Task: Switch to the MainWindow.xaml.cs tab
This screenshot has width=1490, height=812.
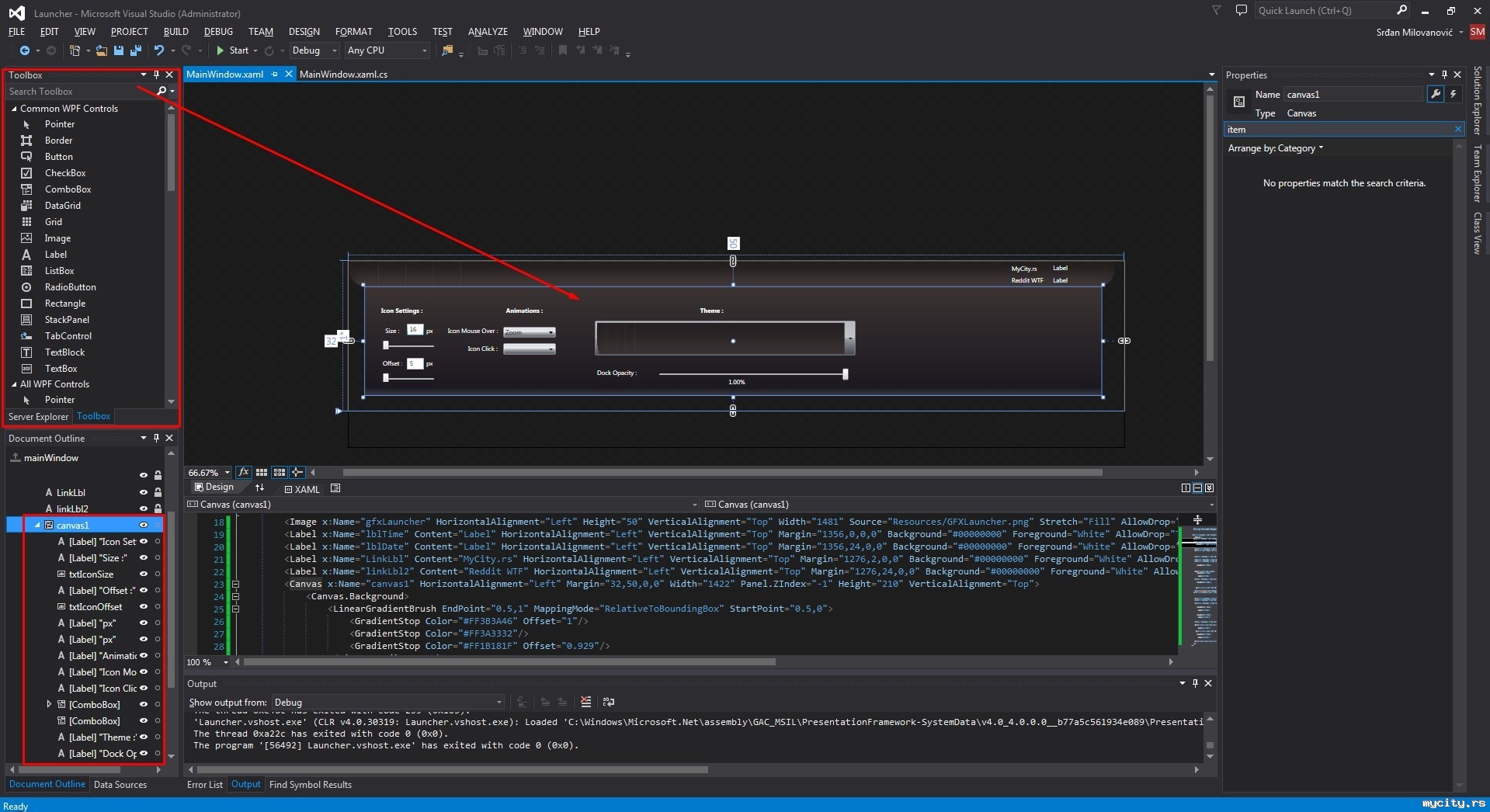Action: 343,75
